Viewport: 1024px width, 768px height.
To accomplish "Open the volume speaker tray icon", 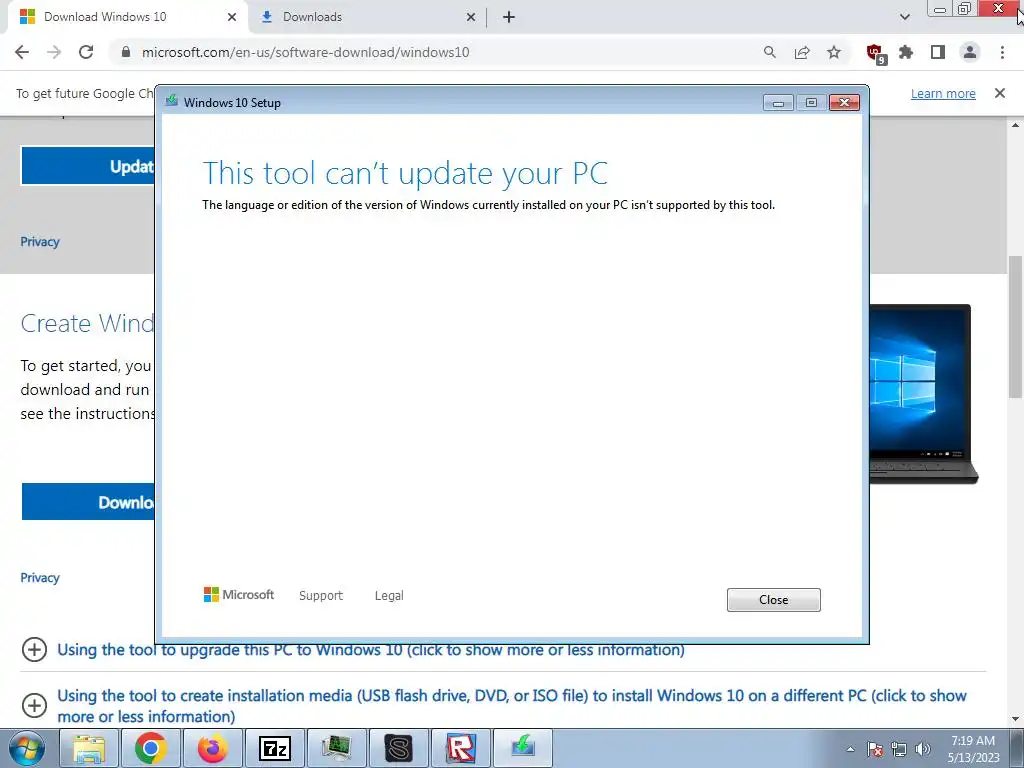I will 923,749.
